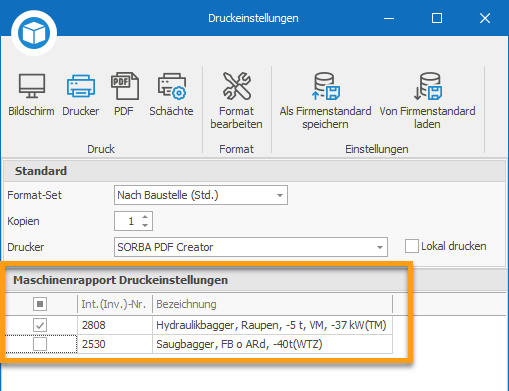Click the Hydraulikbagger, Raupen description cell

pos(272,325)
